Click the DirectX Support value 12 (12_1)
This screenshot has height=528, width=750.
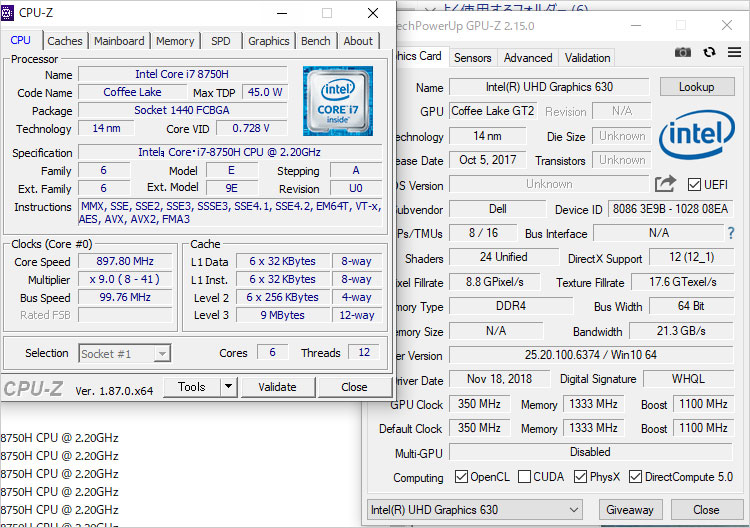pos(691,257)
